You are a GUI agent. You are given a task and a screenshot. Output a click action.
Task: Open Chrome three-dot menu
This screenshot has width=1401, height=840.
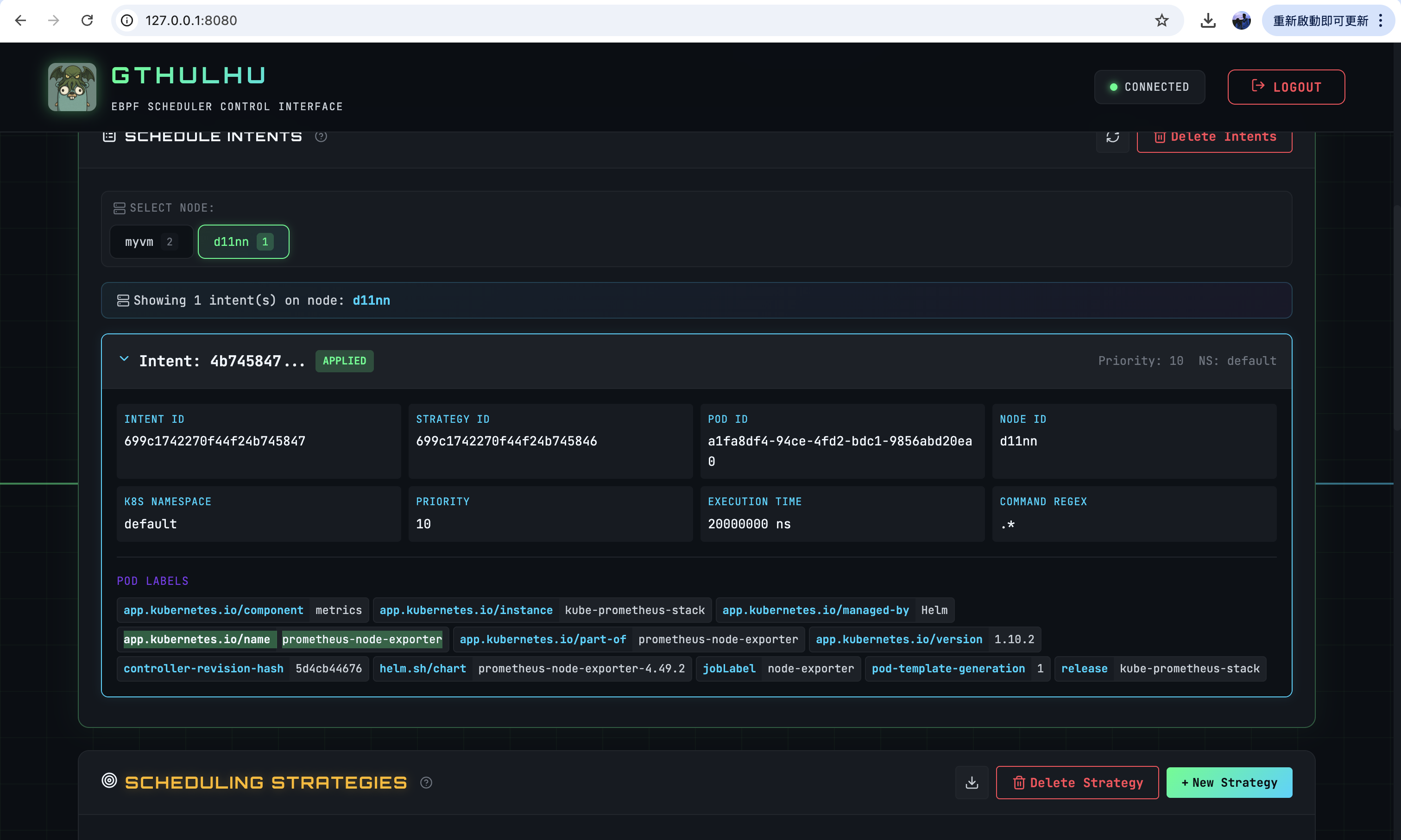point(1381,21)
